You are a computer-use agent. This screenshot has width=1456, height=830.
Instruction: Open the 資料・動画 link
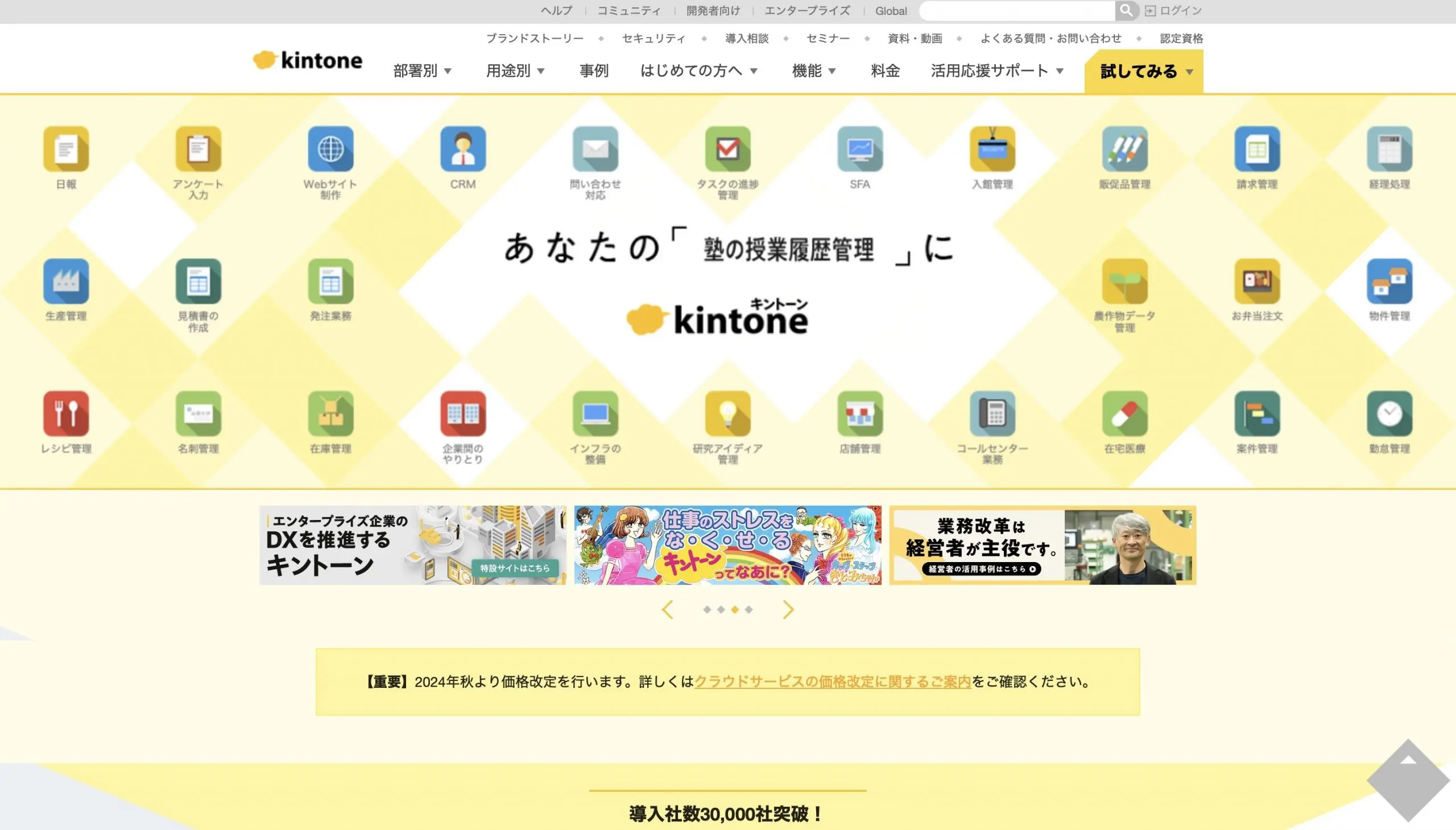915,38
